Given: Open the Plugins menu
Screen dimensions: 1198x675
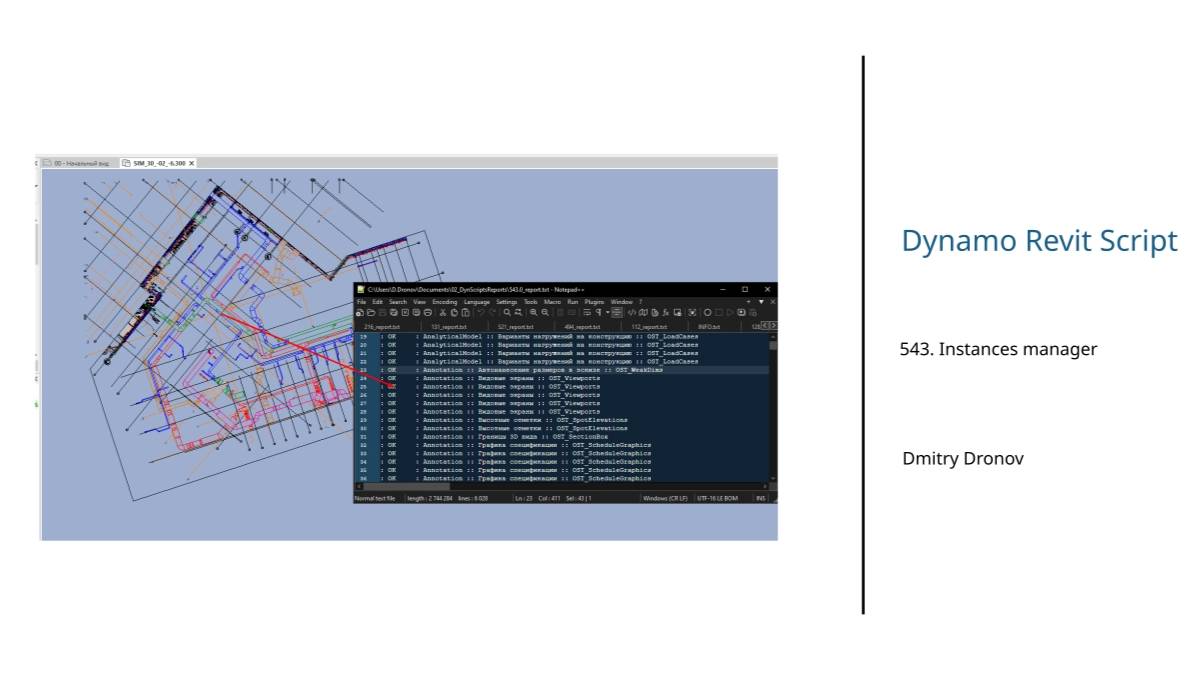Looking at the screenshot, I should click(594, 302).
